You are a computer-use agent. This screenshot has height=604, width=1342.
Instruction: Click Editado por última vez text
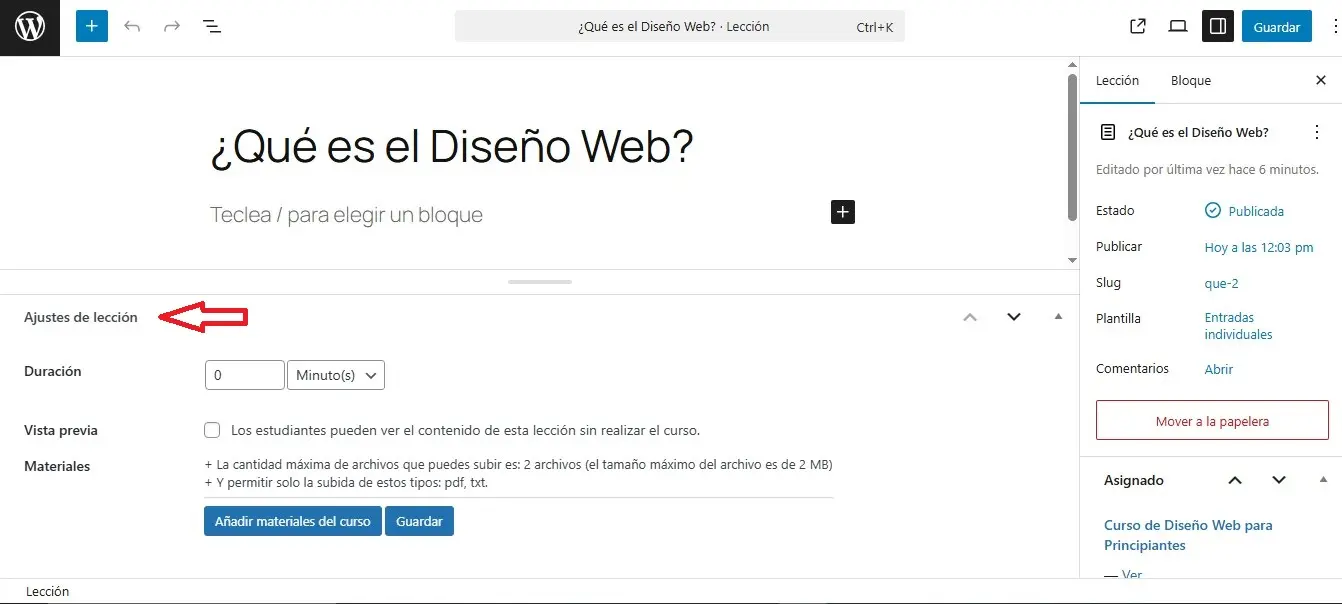[x=1207, y=169]
